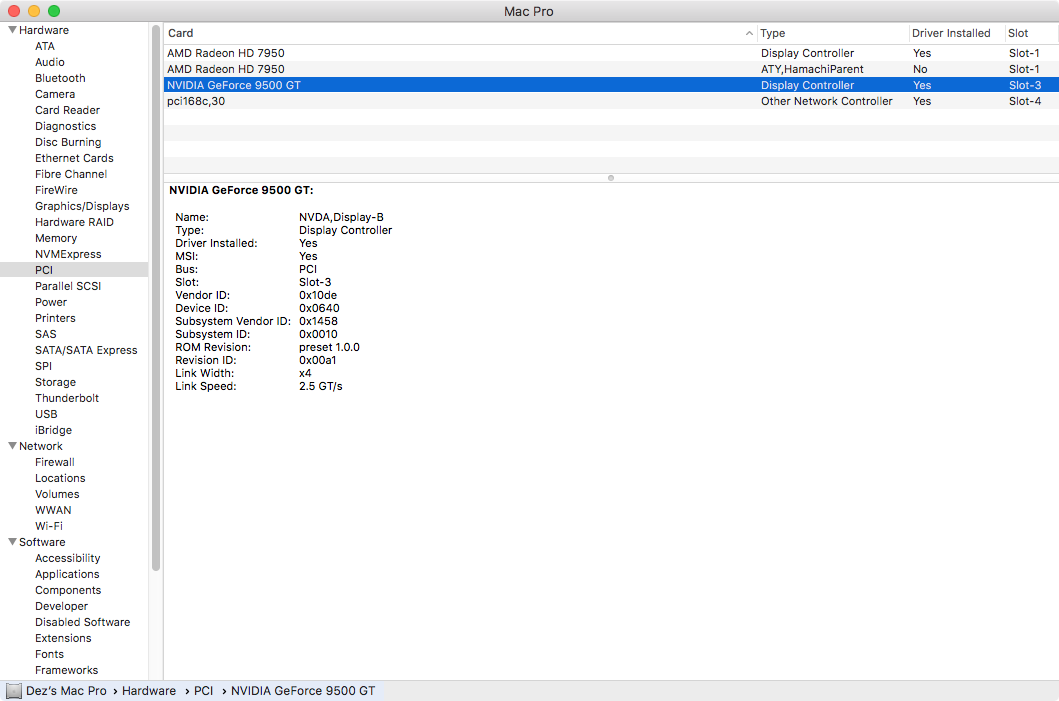Select Extensions under Software
The image size is (1059, 701).
click(63, 638)
